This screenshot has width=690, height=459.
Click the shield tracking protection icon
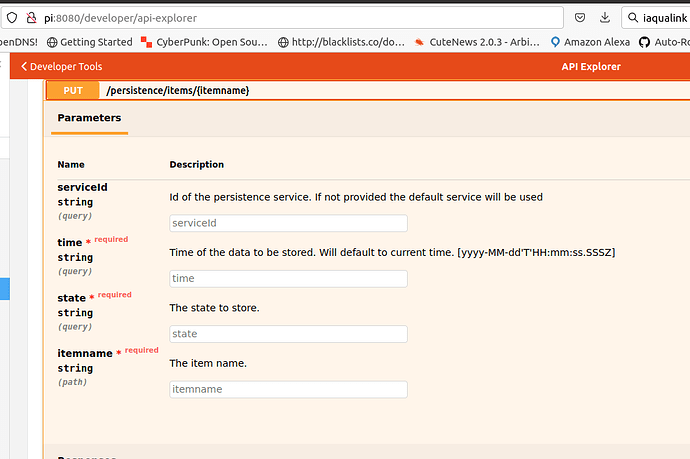pyautogui.click(x=12, y=18)
